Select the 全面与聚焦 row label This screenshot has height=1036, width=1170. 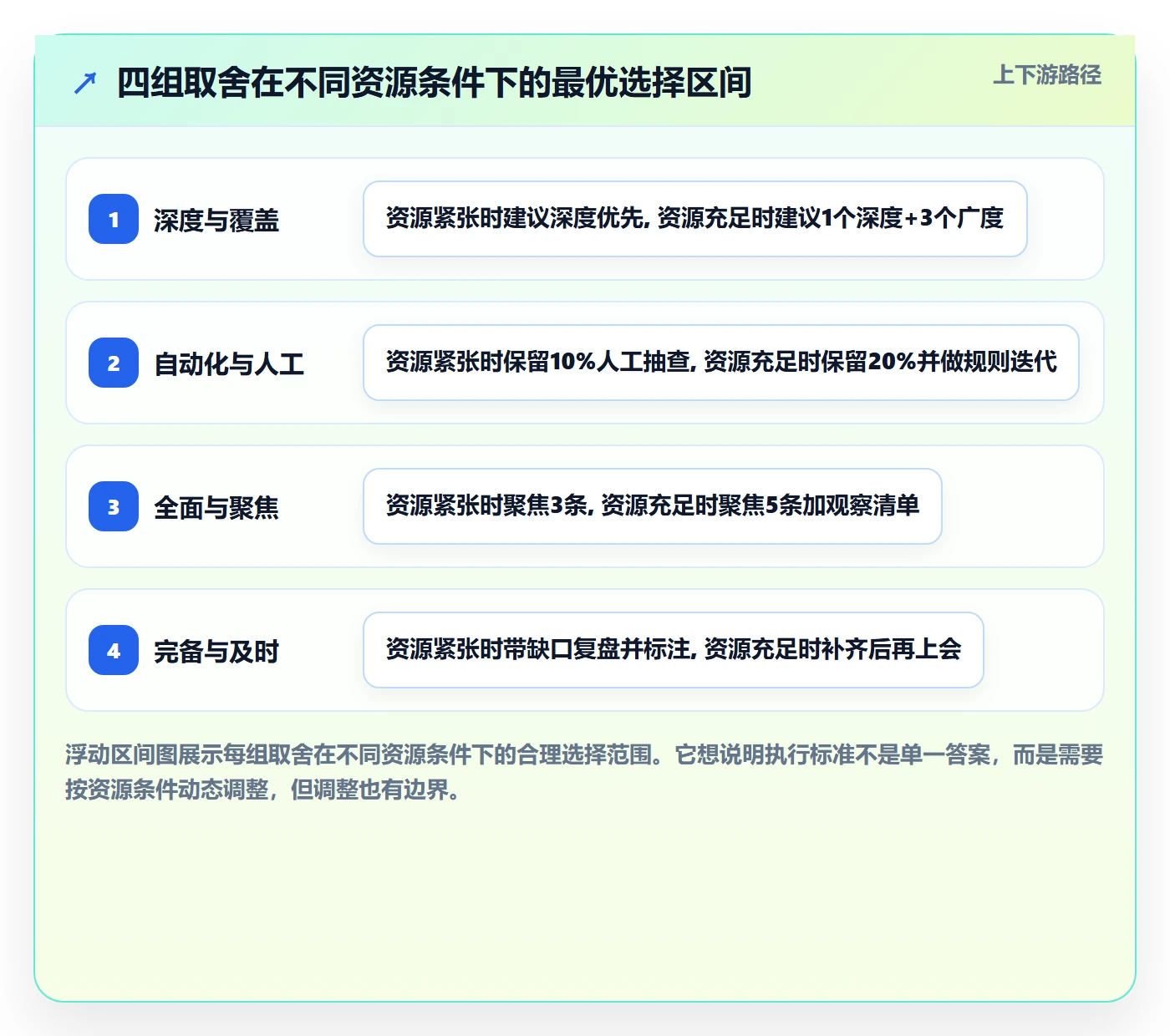click(216, 508)
